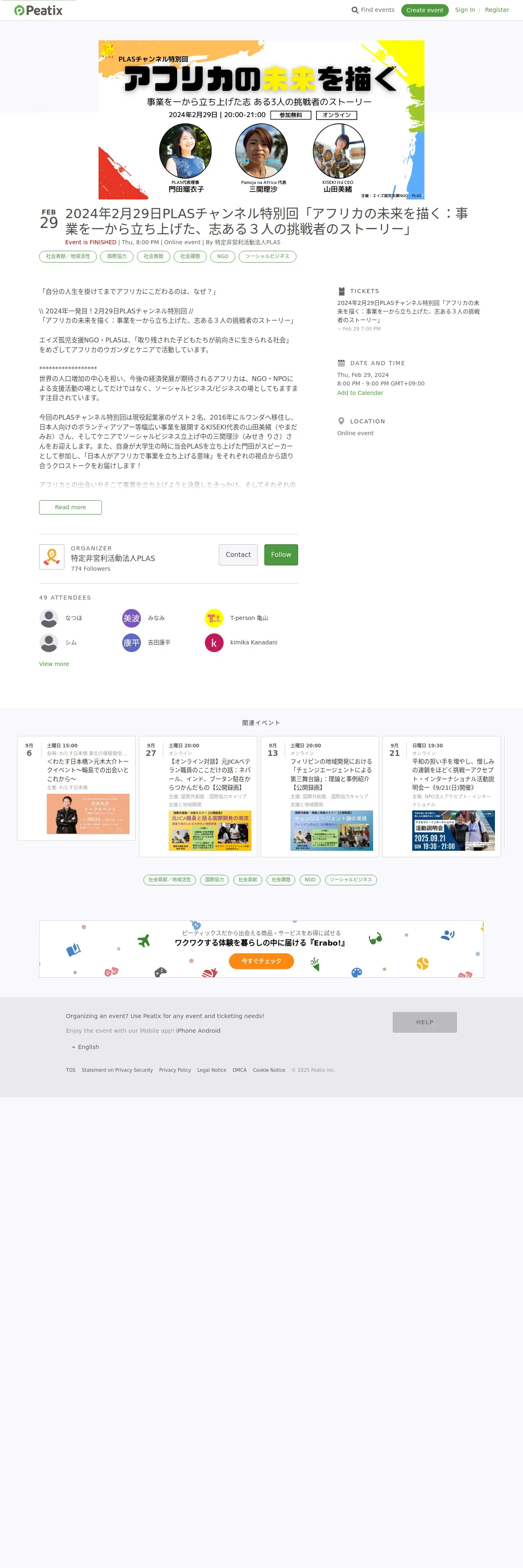
Task: Open the iPhone app link
Action: 186,1031
